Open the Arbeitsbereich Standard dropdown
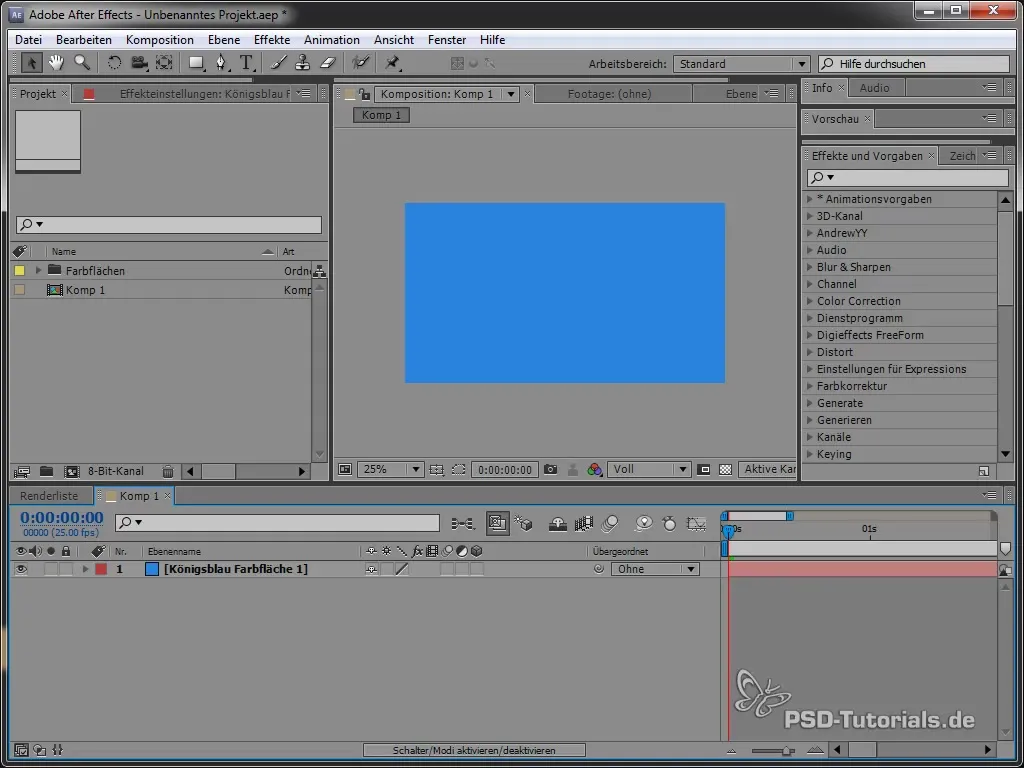The width and height of the screenshot is (1024, 768). (741, 64)
